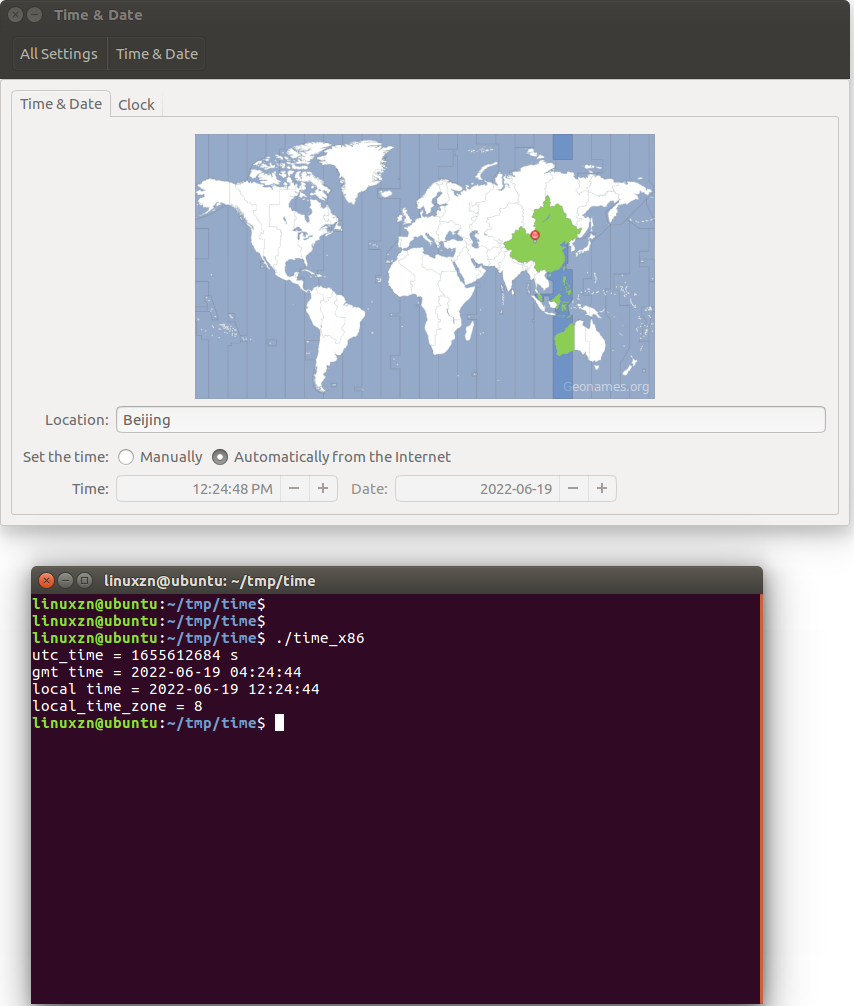Increase the date with the plus button
Viewport: 854px width, 1006px height.
(602, 488)
